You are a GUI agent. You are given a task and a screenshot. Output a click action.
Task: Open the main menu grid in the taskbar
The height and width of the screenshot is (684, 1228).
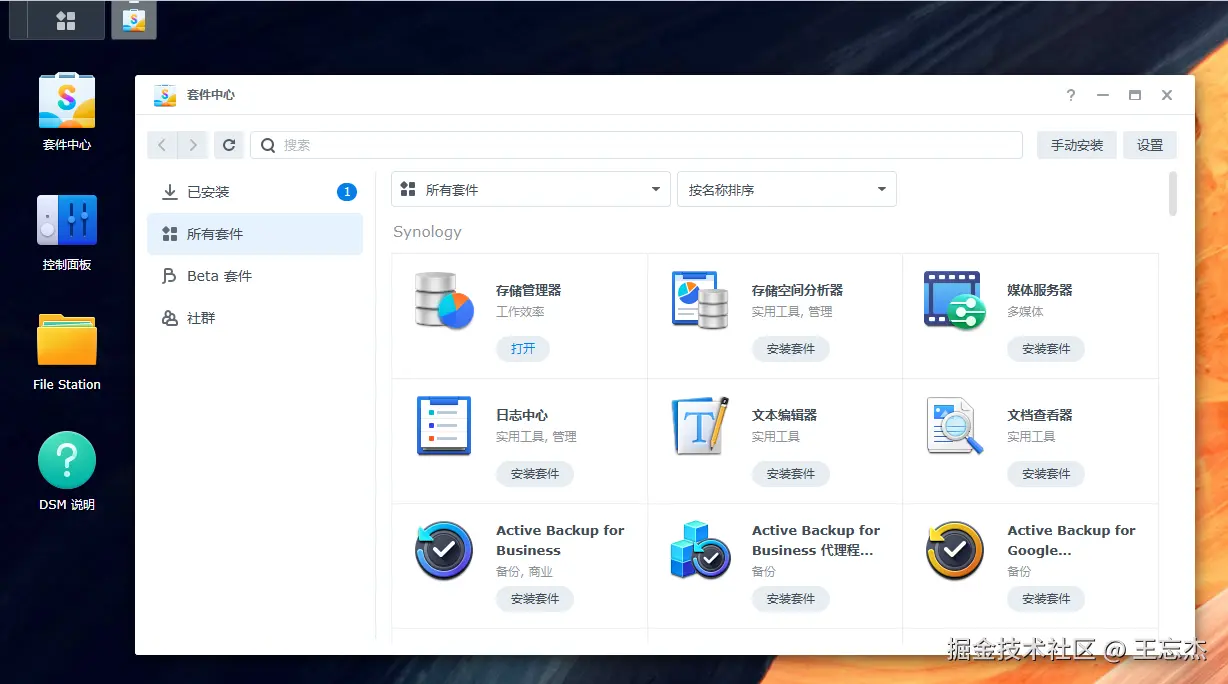pos(66,21)
